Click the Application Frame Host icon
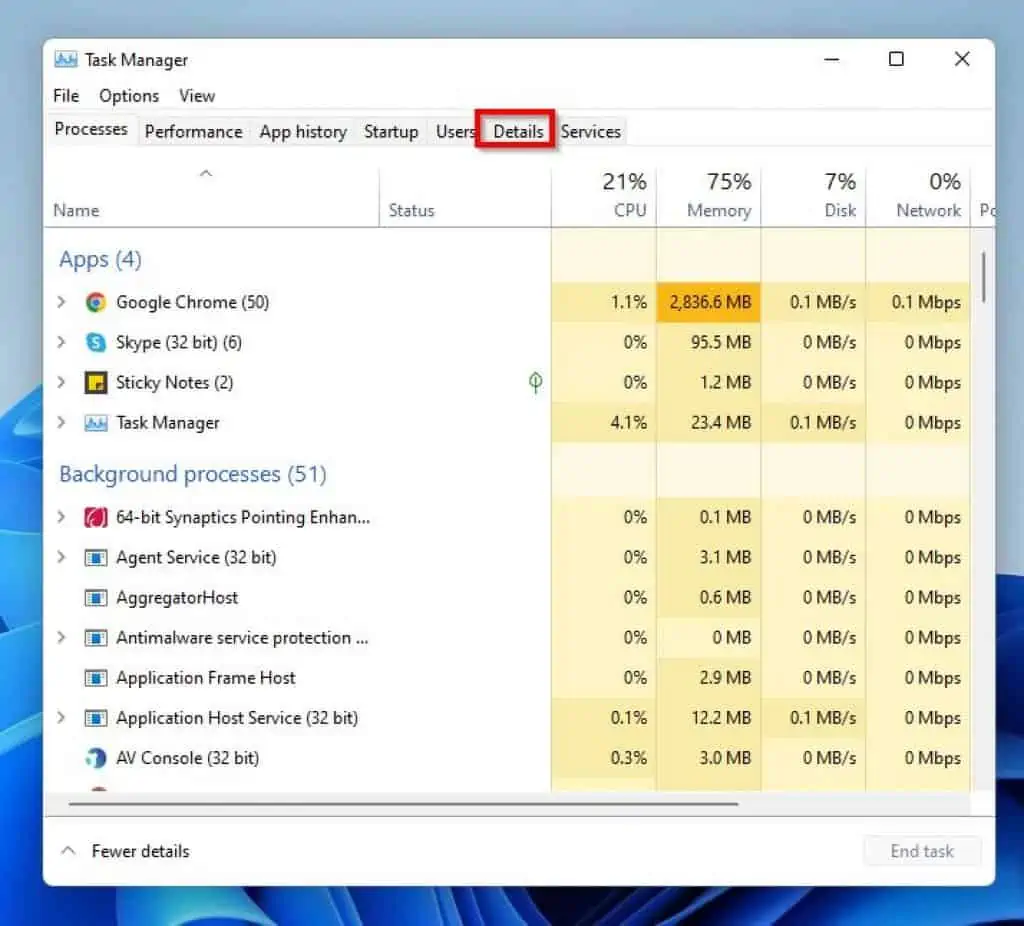 click(95, 677)
